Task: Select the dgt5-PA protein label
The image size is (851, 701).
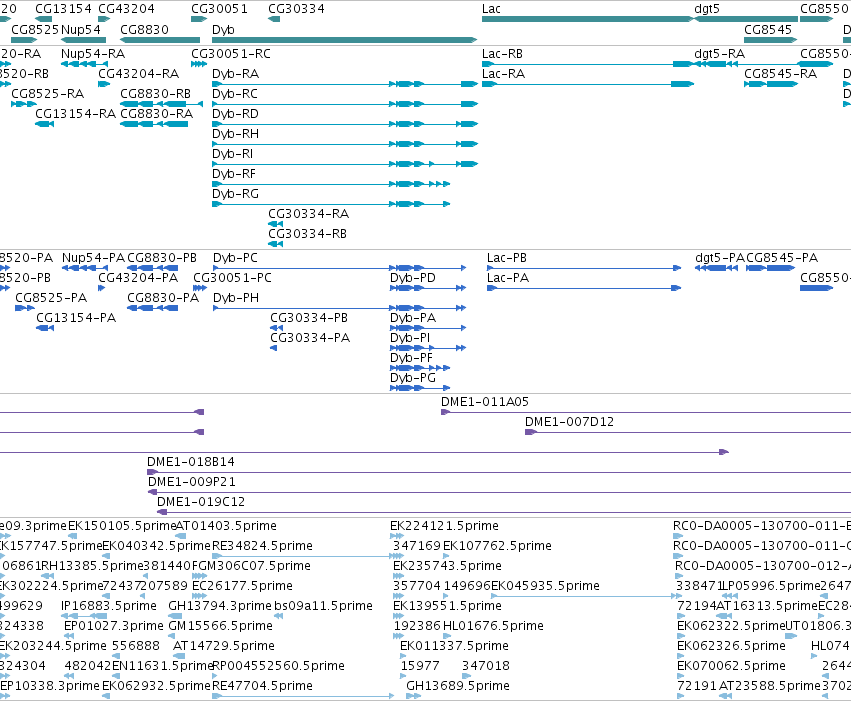Action: tap(720, 258)
